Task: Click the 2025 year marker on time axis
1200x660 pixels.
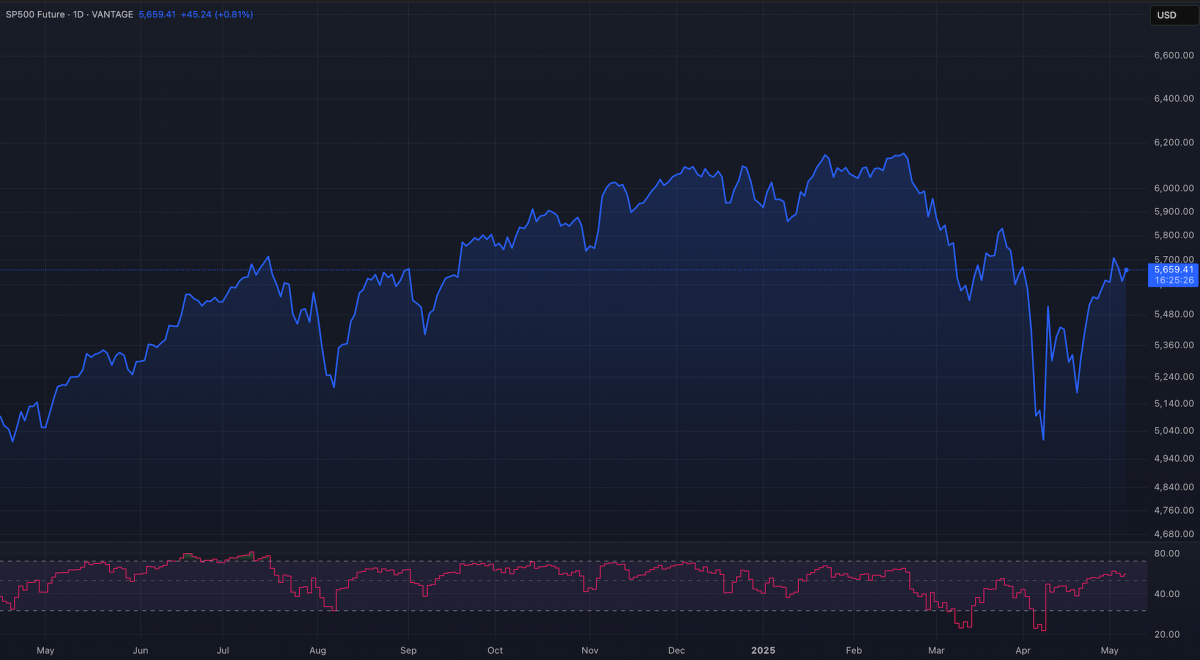Action: [763, 650]
